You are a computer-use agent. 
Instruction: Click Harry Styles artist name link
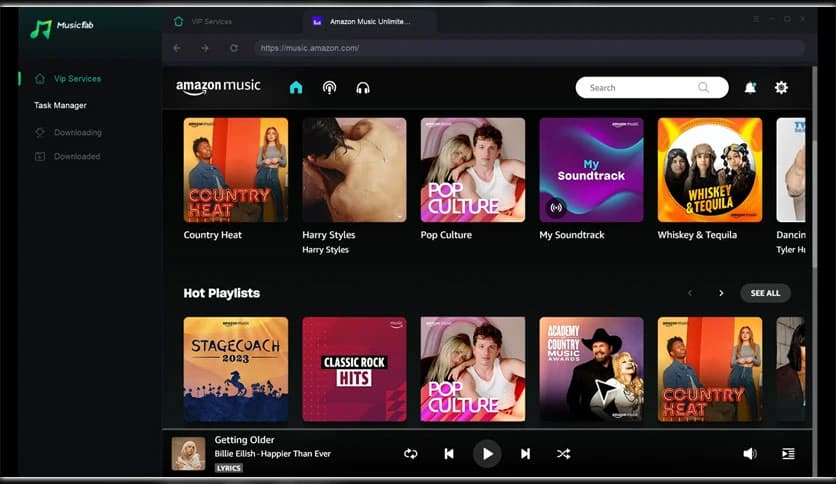(325, 249)
